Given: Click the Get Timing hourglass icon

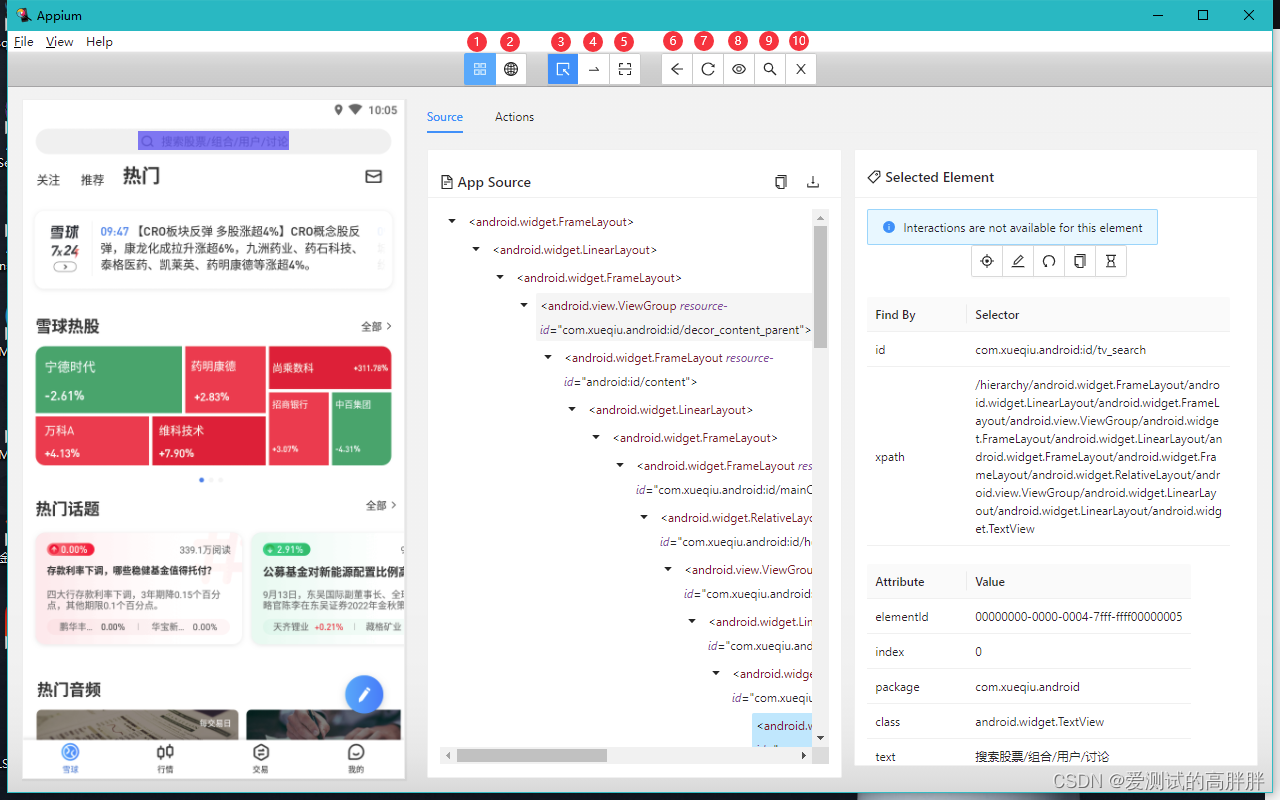Looking at the screenshot, I should [1111, 261].
